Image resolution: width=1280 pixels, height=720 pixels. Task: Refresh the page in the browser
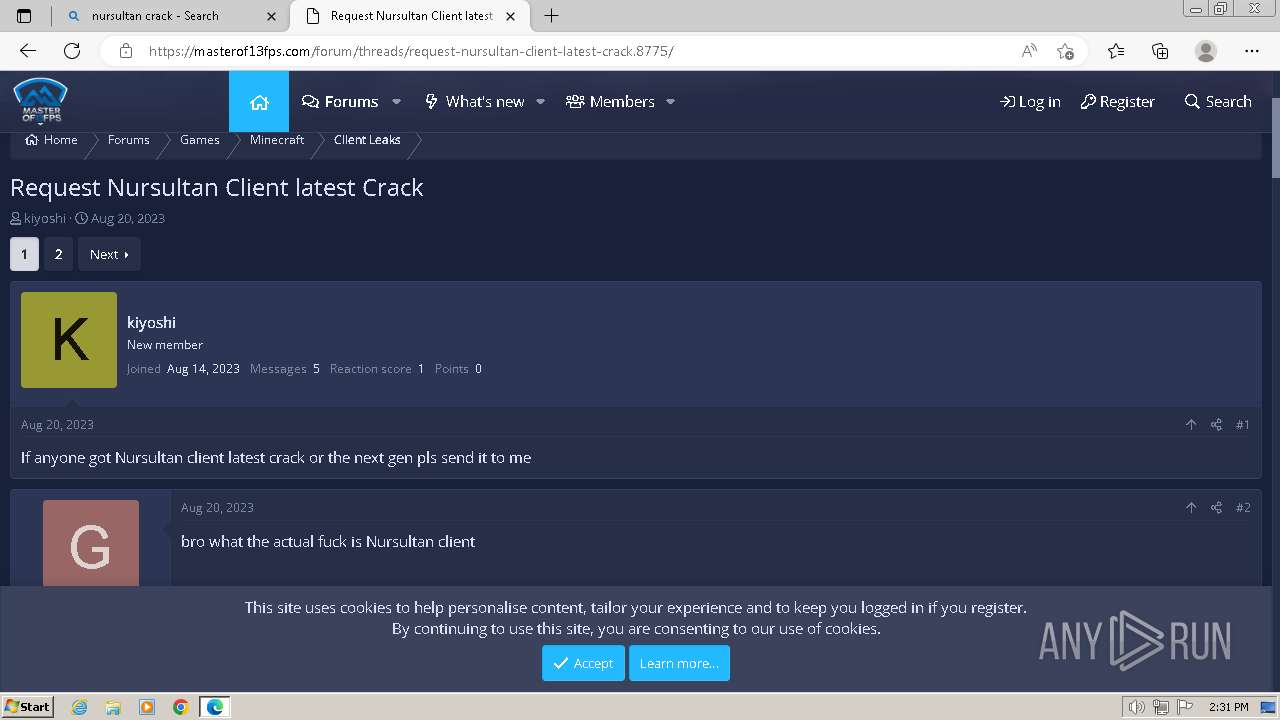click(x=72, y=51)
